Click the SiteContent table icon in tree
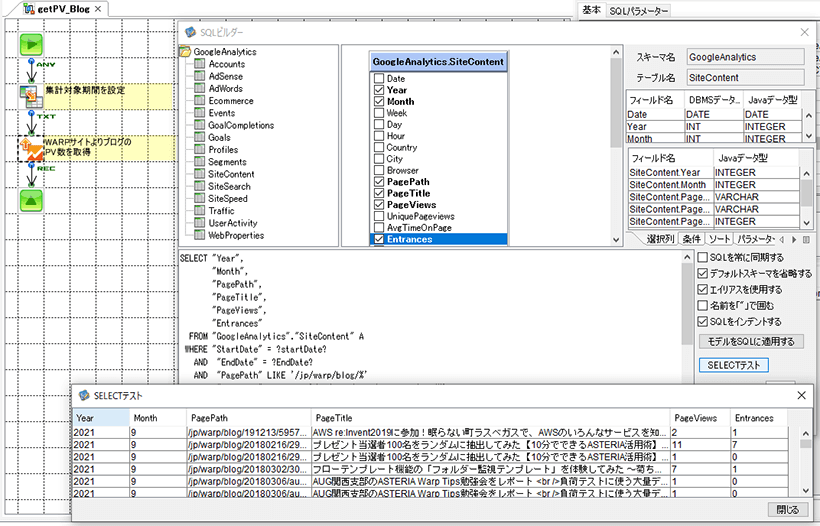 tap(200, 174)
